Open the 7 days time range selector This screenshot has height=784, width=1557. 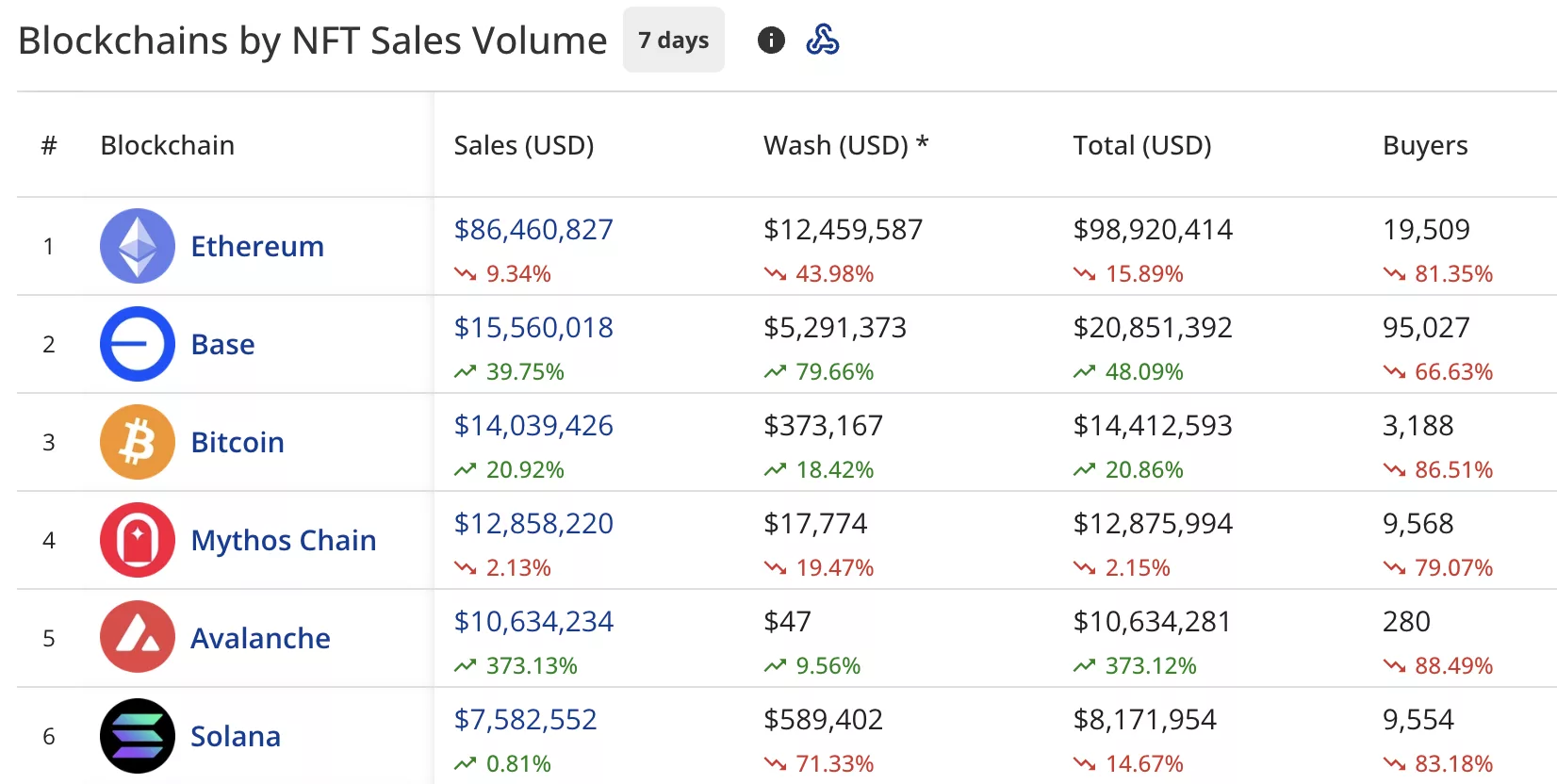click(673, 41)
